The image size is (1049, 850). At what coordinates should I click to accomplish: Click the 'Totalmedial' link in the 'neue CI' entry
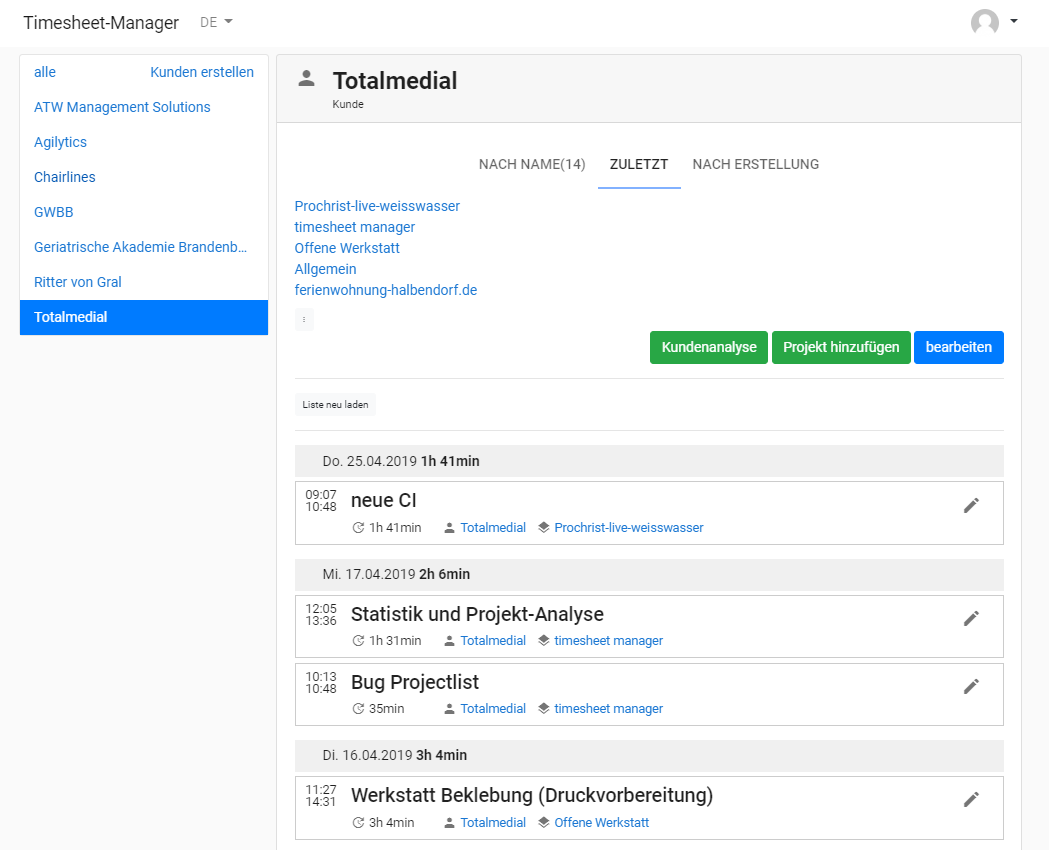click(493, 528)
